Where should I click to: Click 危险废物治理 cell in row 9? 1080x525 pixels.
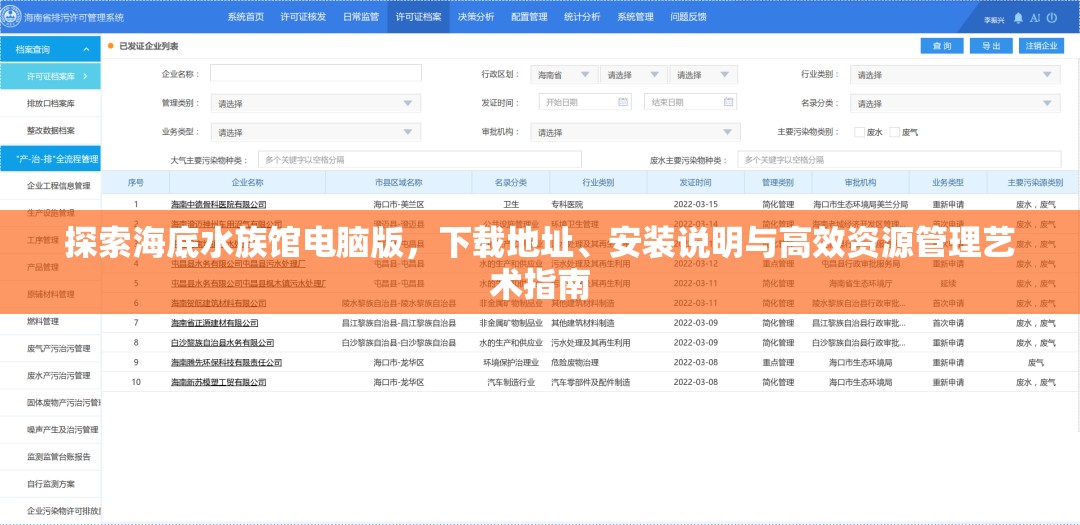575,362
